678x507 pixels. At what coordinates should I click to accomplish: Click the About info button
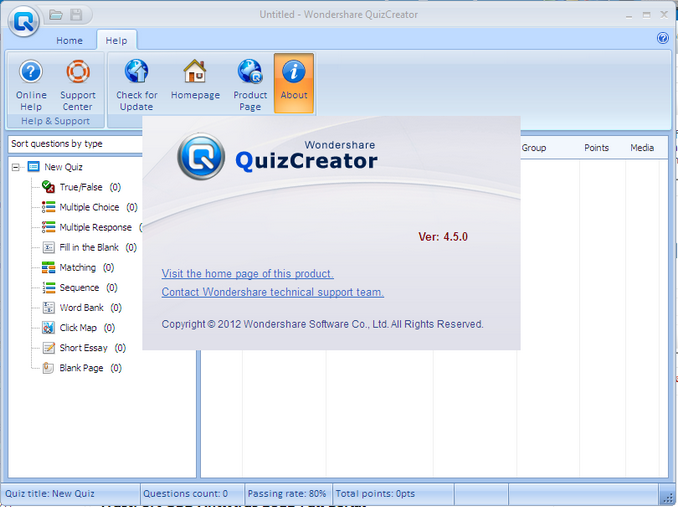tap(294, 83)
